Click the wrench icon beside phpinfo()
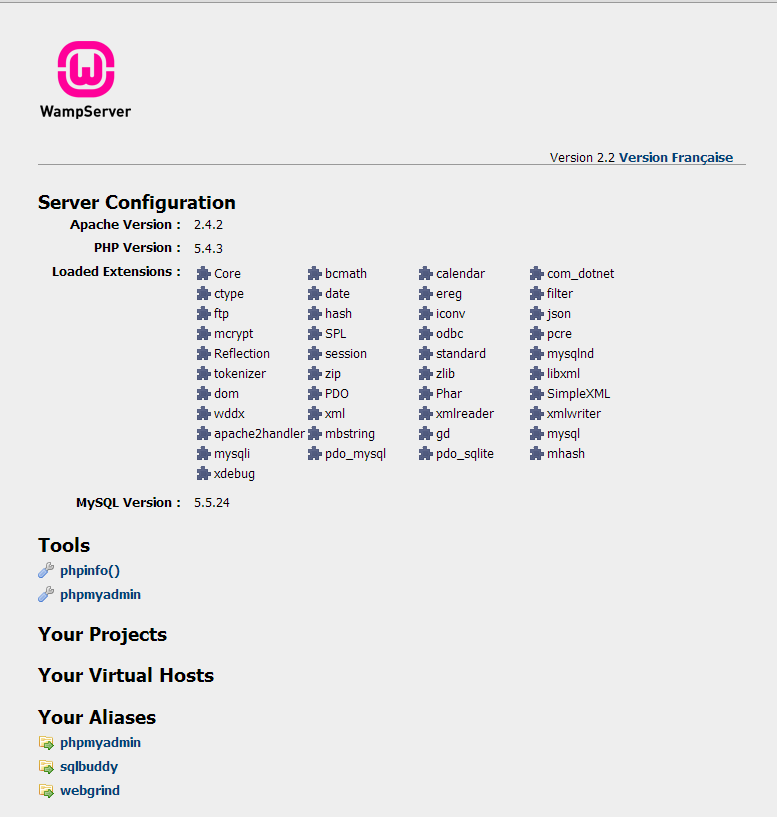Viewport: 777px width, 817px height. tap(46, 570)
